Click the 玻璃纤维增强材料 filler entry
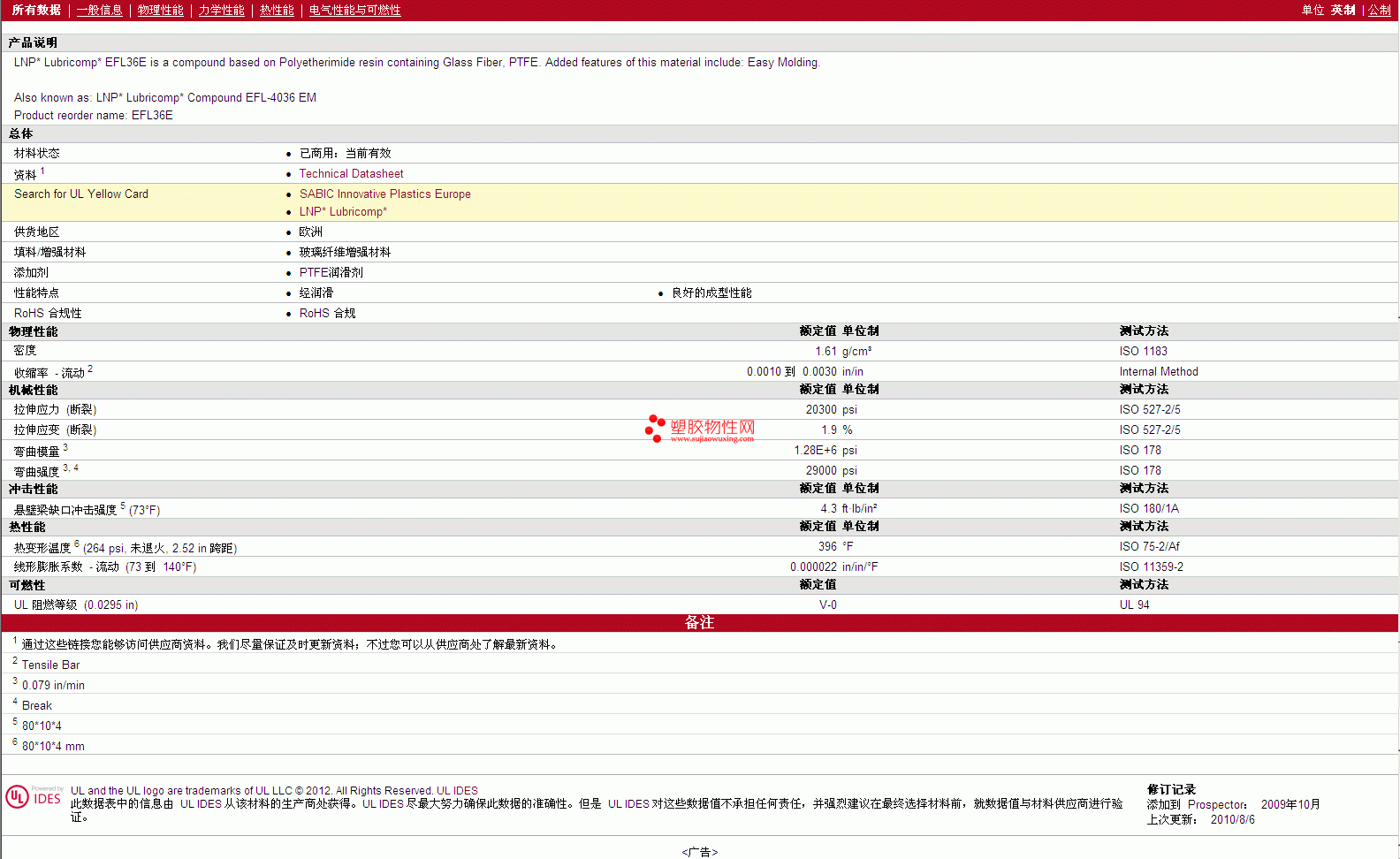Image resolution: width=1400 pixels, height=859 pixels. [x=345, y=253]
